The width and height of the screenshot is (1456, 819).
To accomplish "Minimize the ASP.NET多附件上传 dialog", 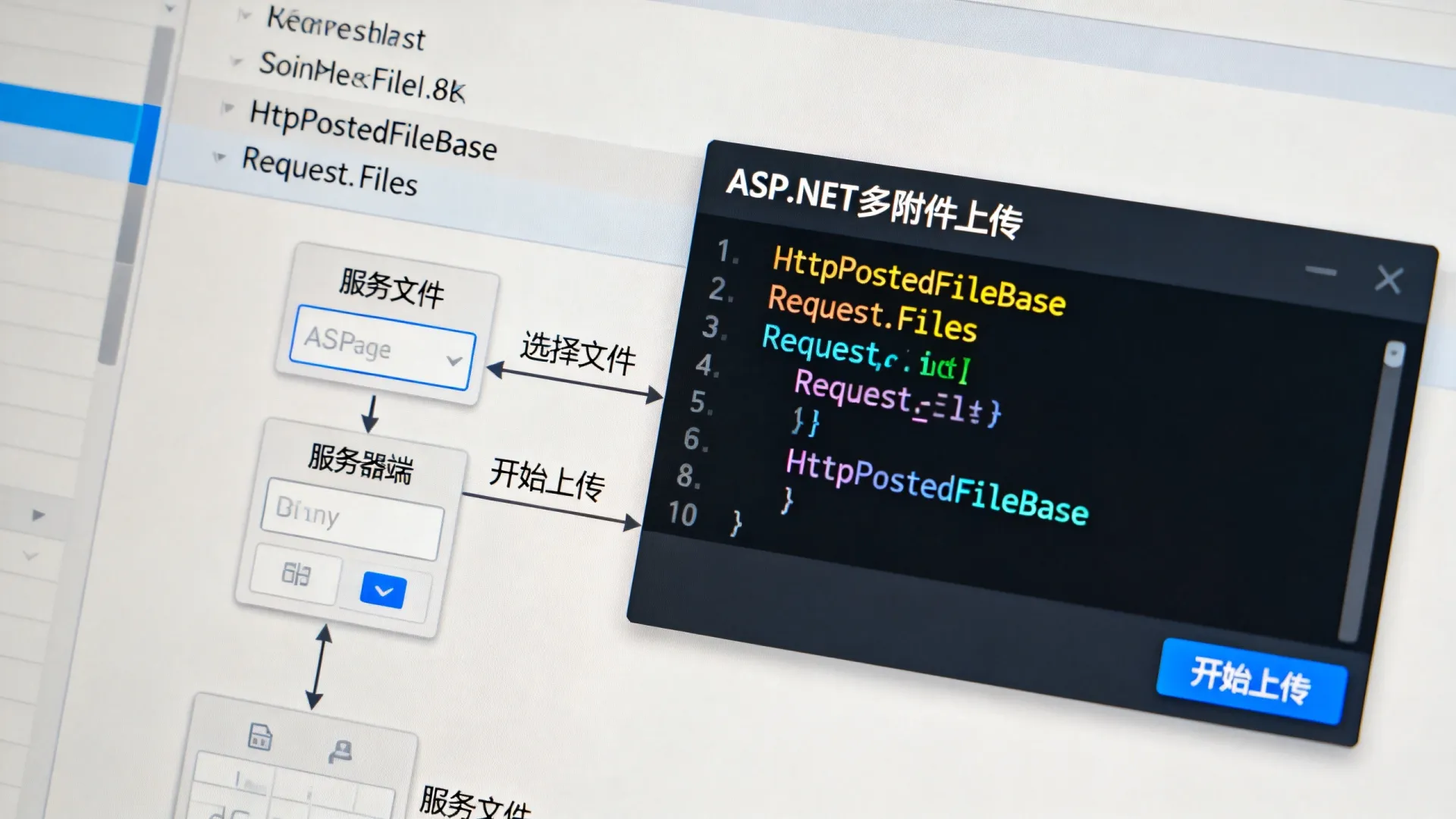I will coord(1321,271).
